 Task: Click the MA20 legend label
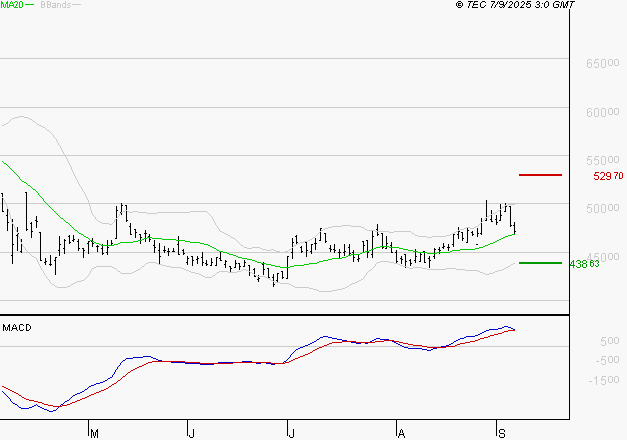click(x=10, y=5)
